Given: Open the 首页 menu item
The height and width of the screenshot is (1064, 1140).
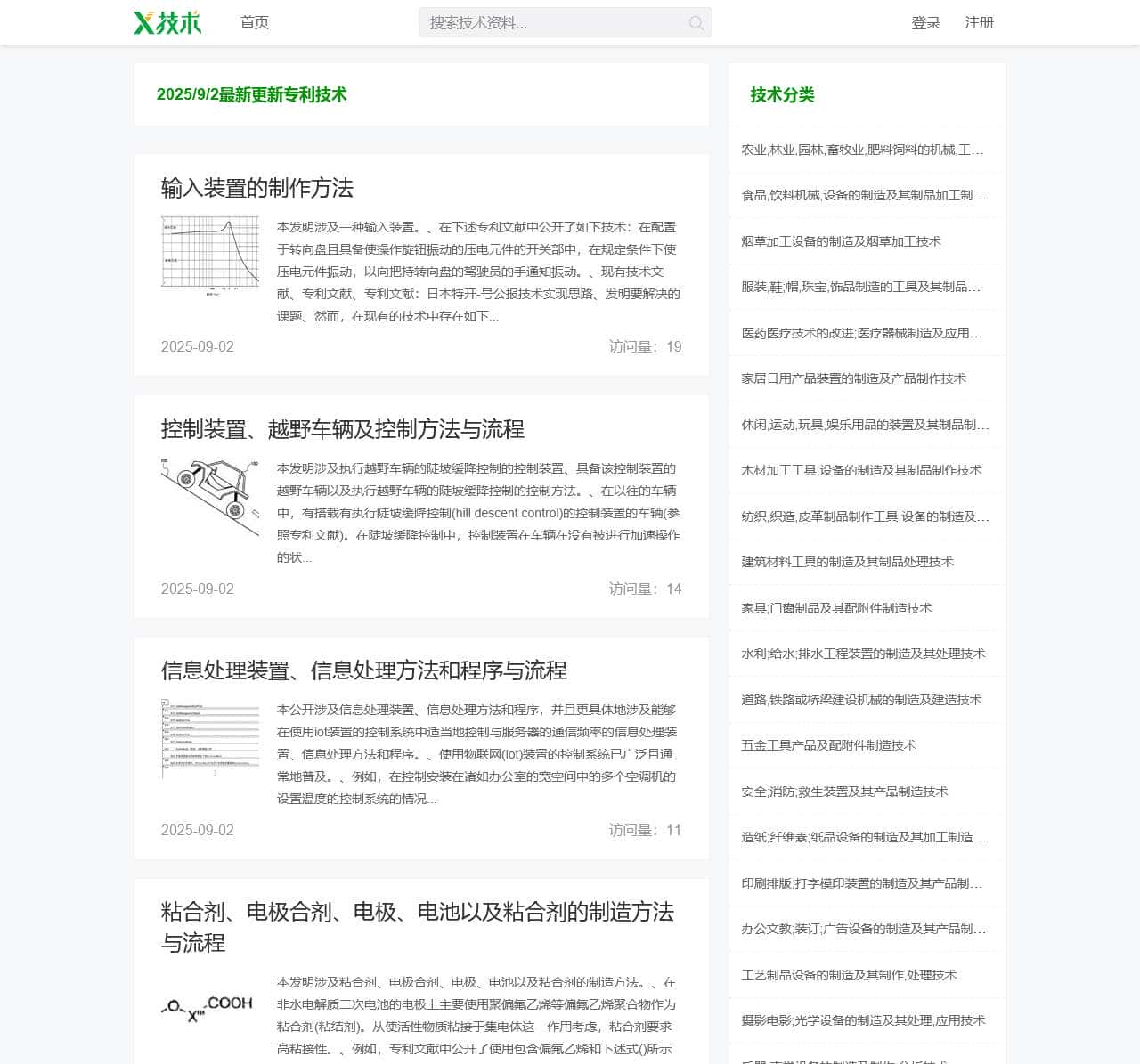Looking at the screenshot, I should click(x=255, y=22).
